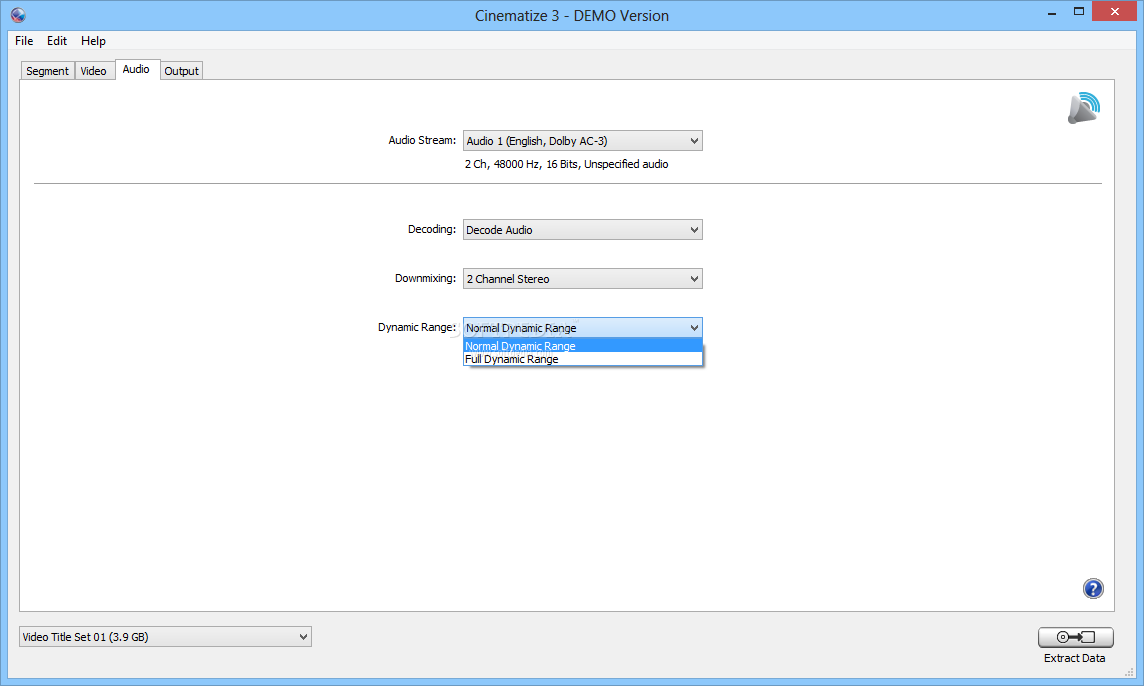The width and height of the screenshot is (1144, 686).
Task: Switch to the Segment tab
Action: pyautogui.click(x=47, y=71)
